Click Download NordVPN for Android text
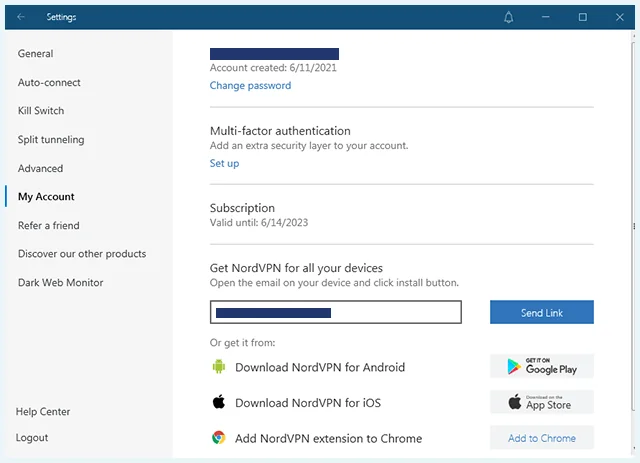 (320, 367)
